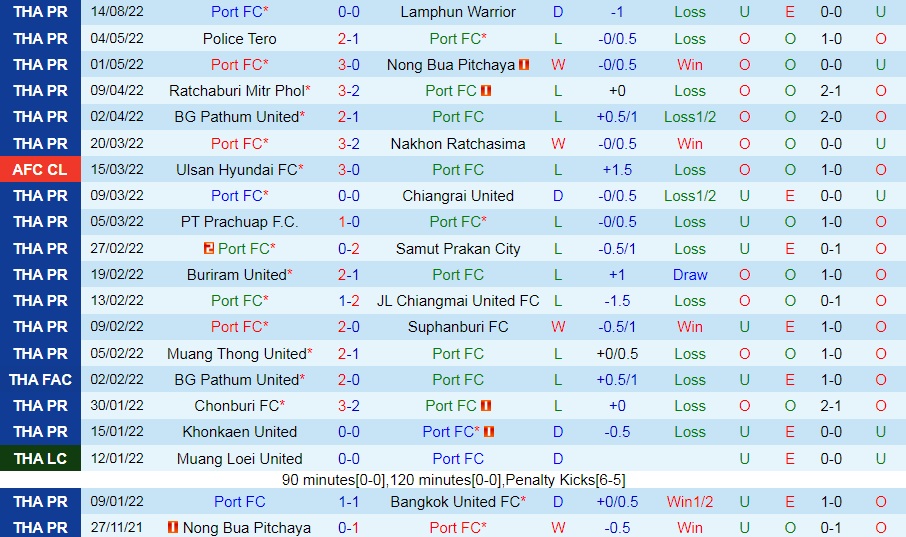Viewport: 906px width, 537px height.
Task: Click red card icon beside Port FC, 15/01/22 row
Action: (x=489, y=432)
